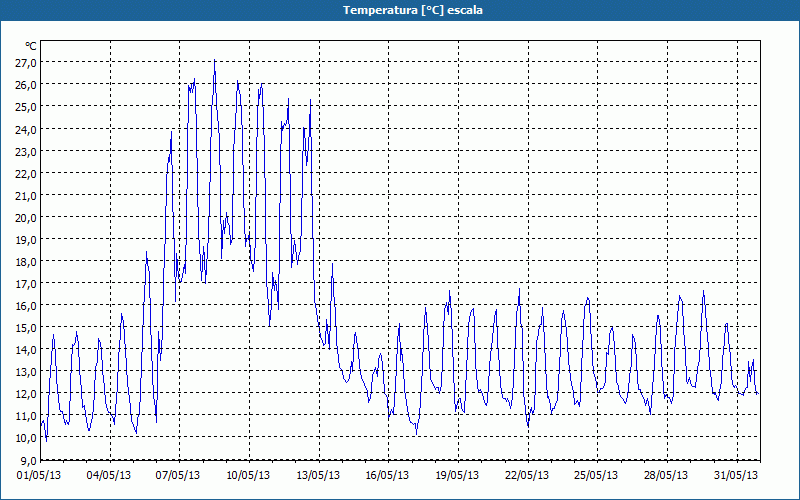This screenshot has height=500, width=800.
Task: Click the 28/05/13 date label
Action: tap(666, 475)
